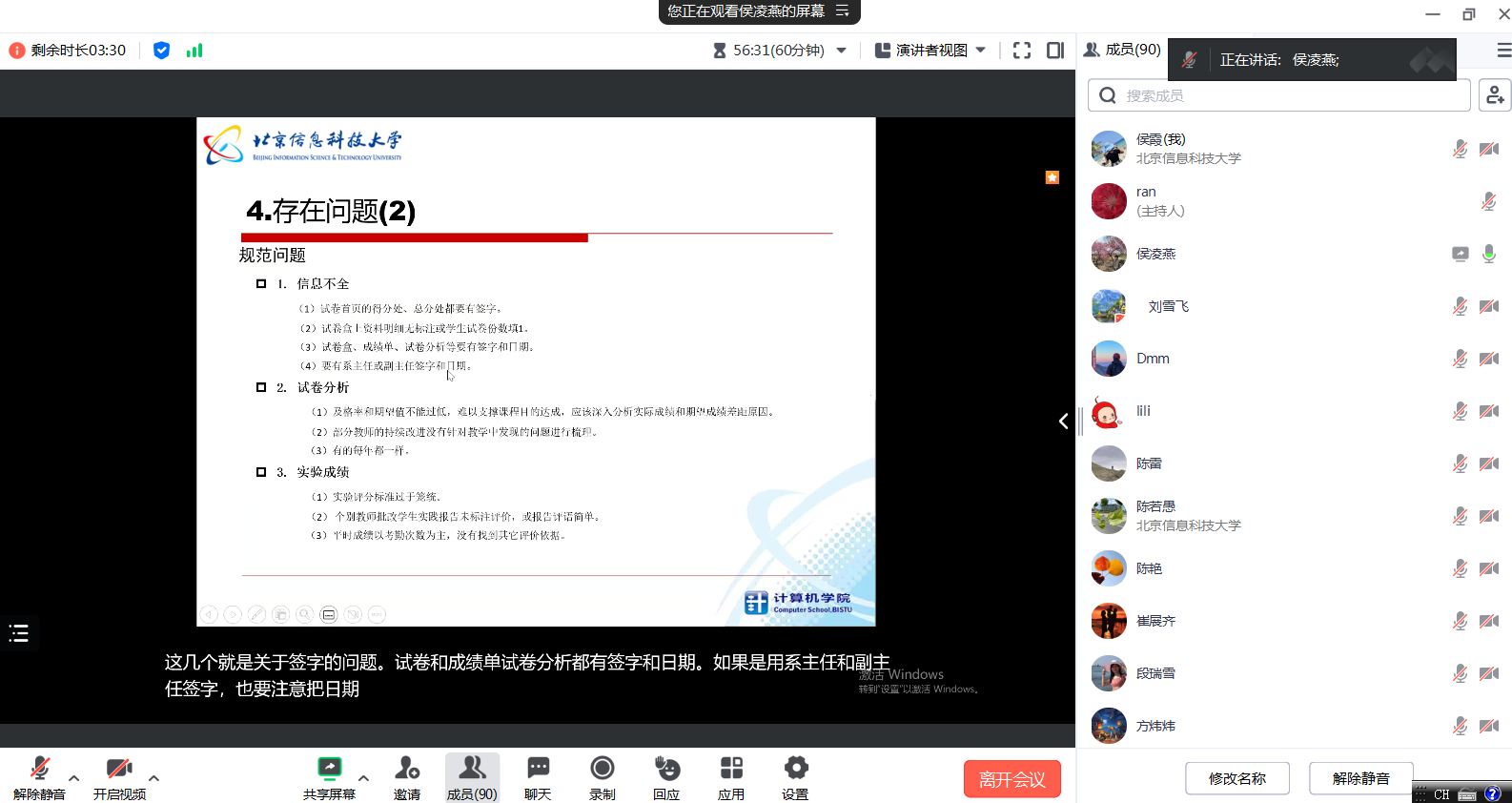Toggle unmute microphone (解除静音)
Viewport: 1512px width, 803px height.
point(39,777)
